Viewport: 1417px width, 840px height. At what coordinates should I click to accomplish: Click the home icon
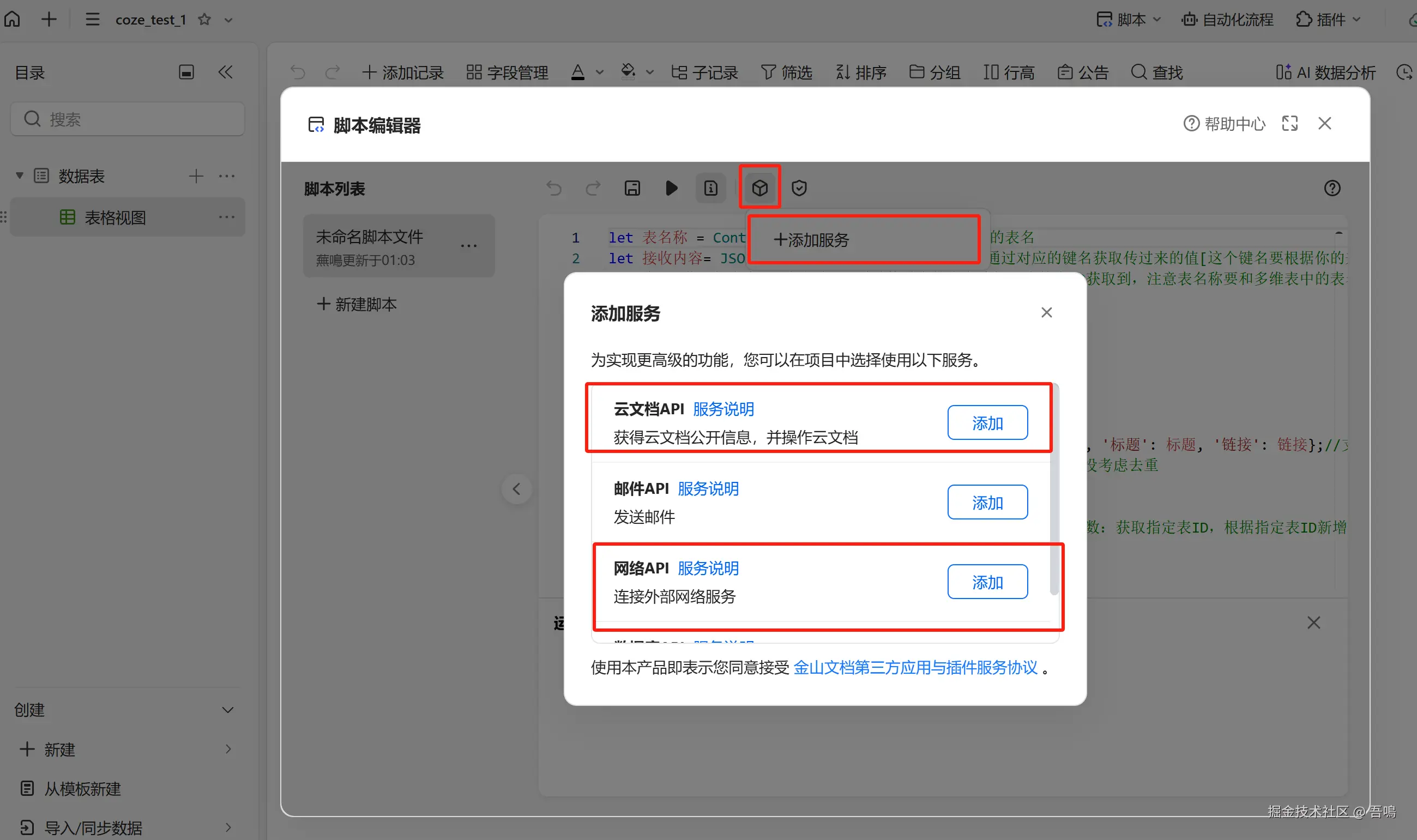tap(13, 19)
